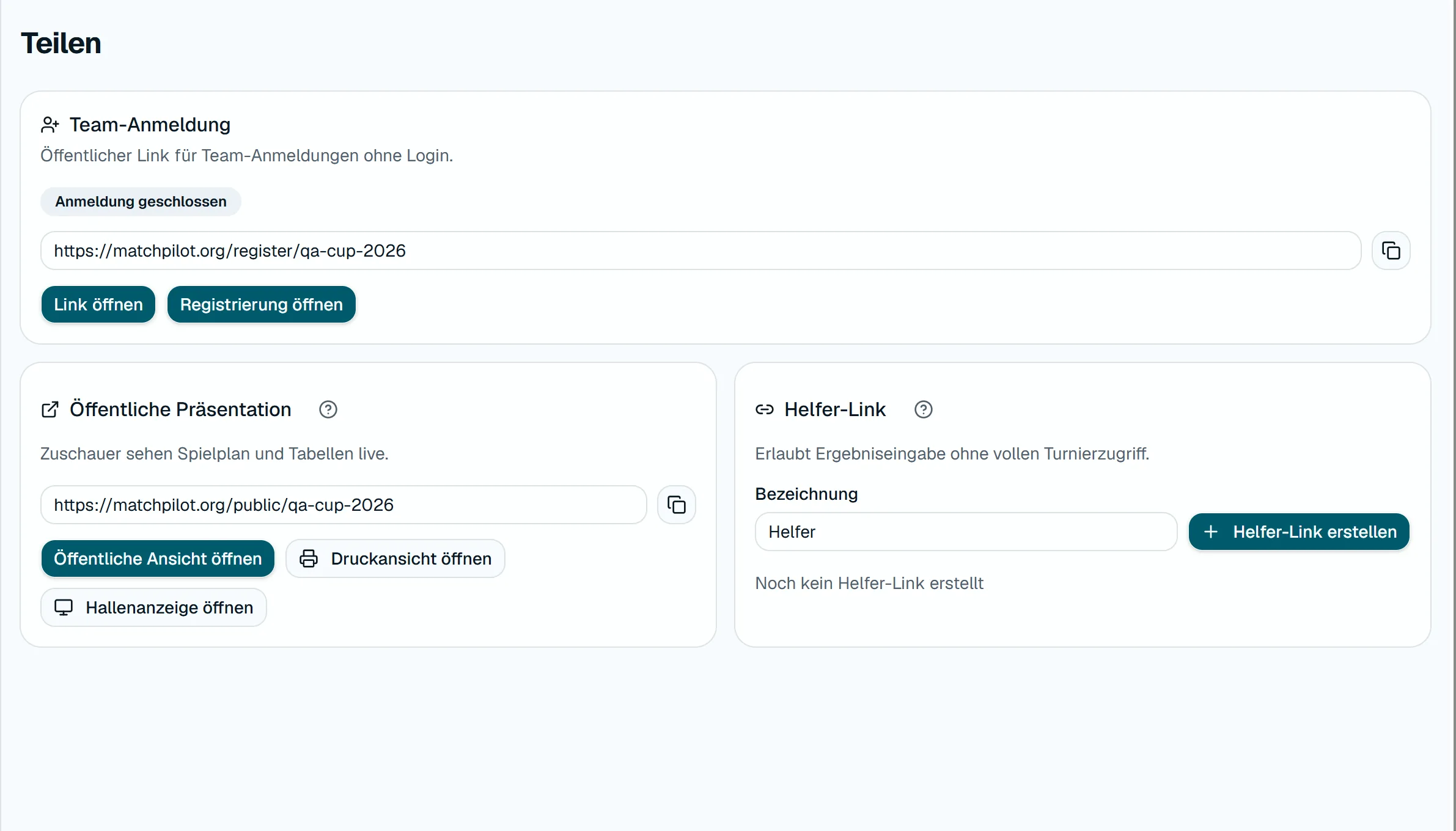Click the external-link icon beside Öffentliche Präsentation

50,409
